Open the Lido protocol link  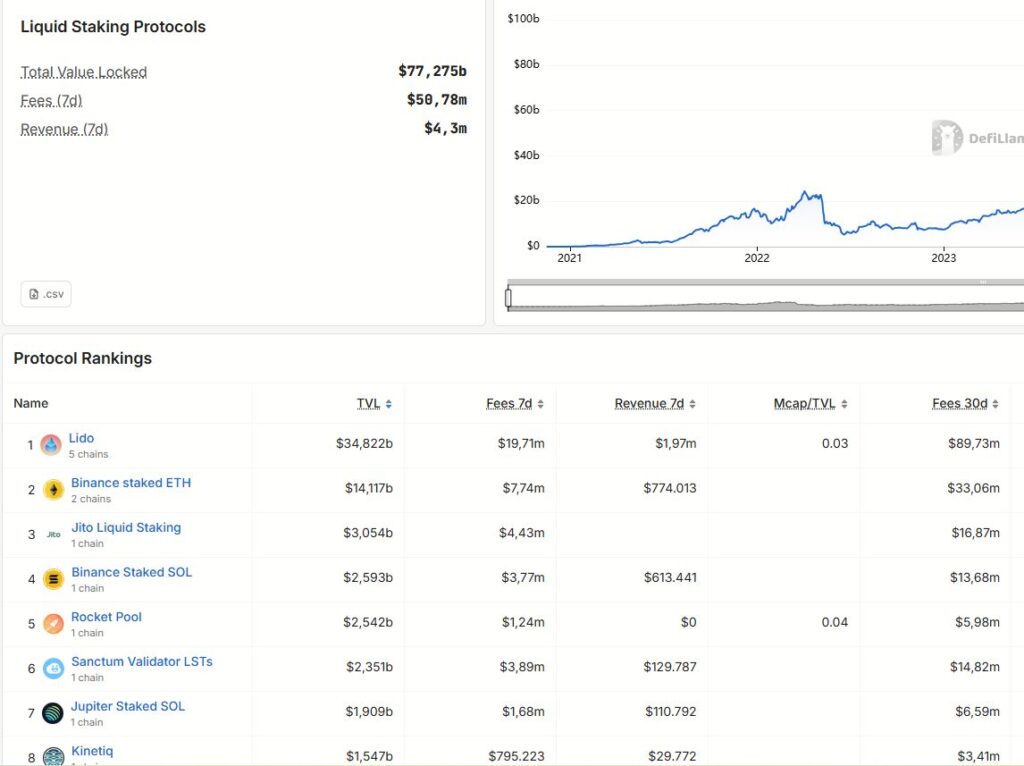[x=81, y=438]
